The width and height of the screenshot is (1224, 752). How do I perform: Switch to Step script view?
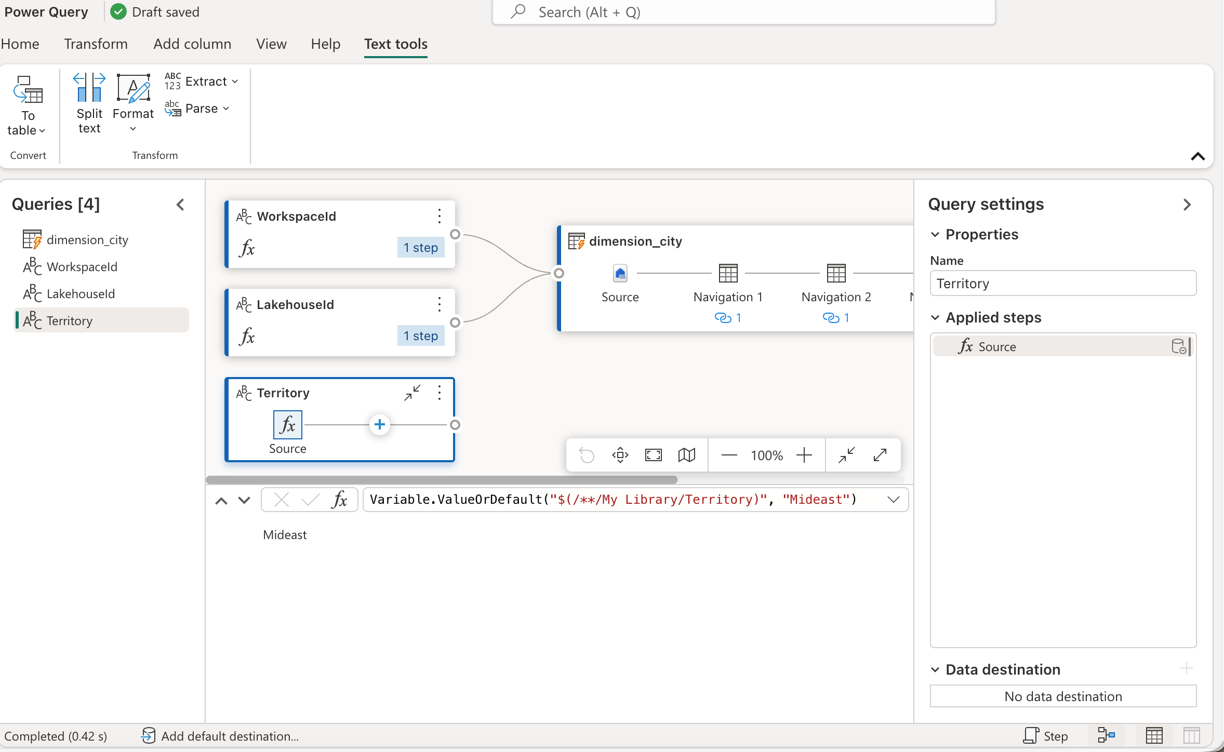click(x=1046, y=735)
